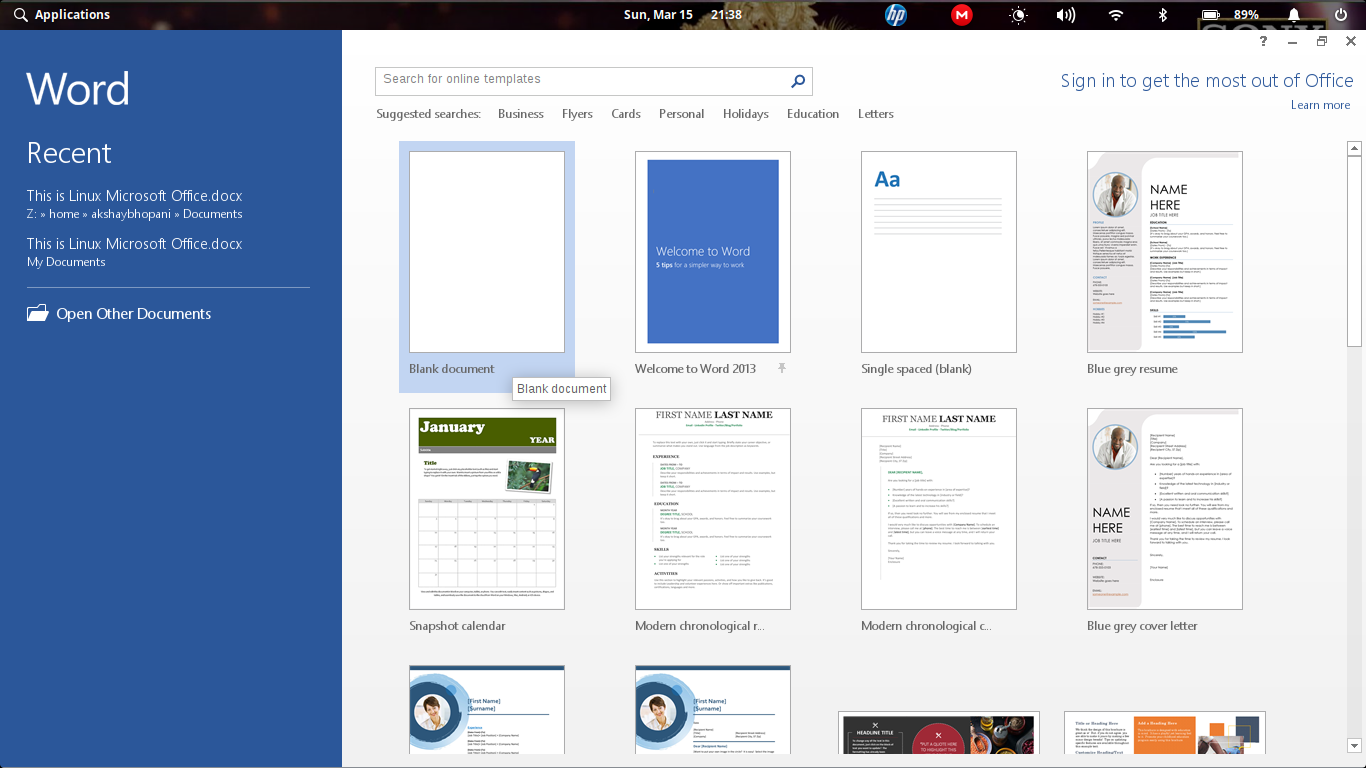
Task: Click the template list scroll down arrow
Action: (1354, 745)
